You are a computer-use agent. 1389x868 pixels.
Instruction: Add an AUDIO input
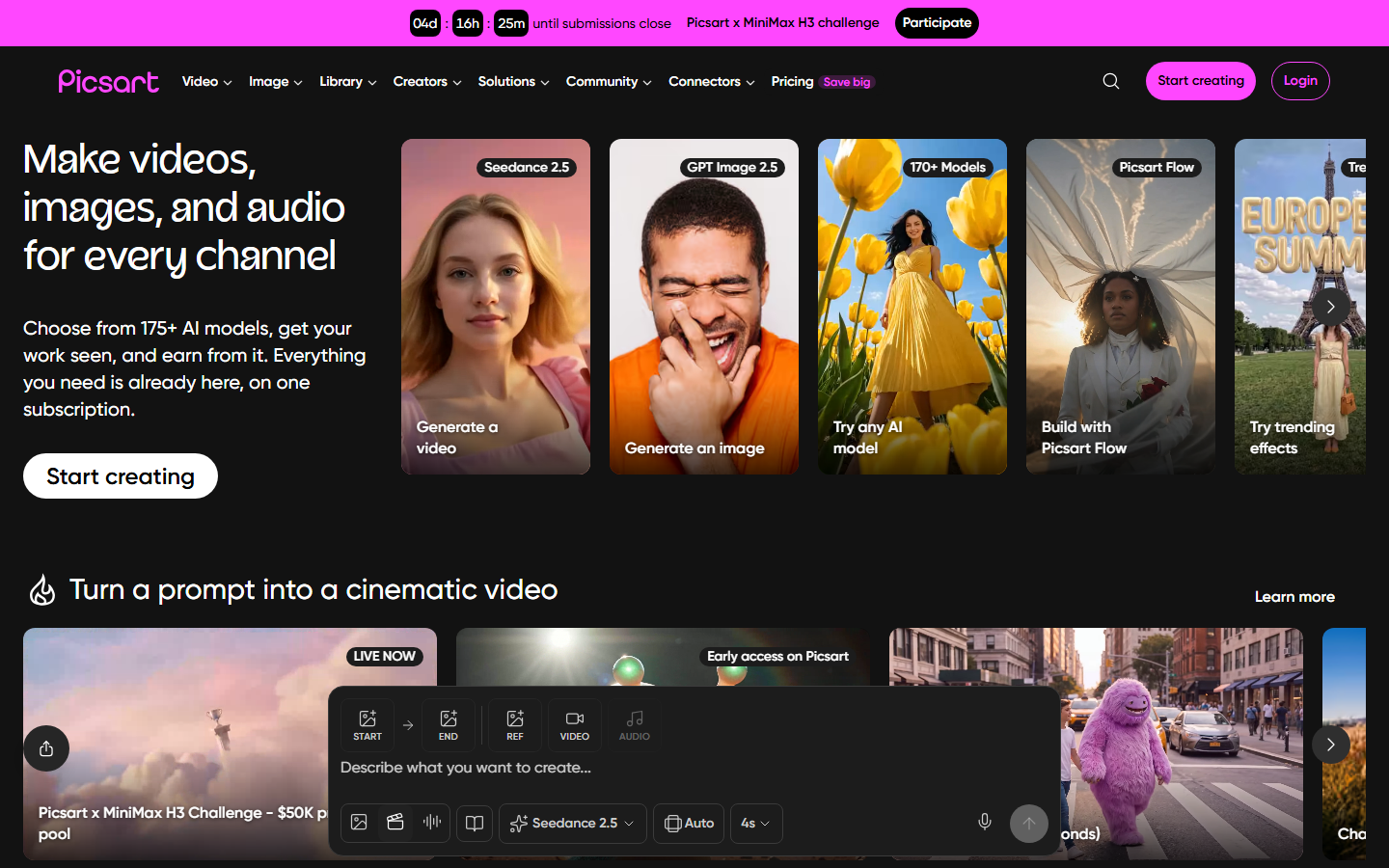point(635,725)
